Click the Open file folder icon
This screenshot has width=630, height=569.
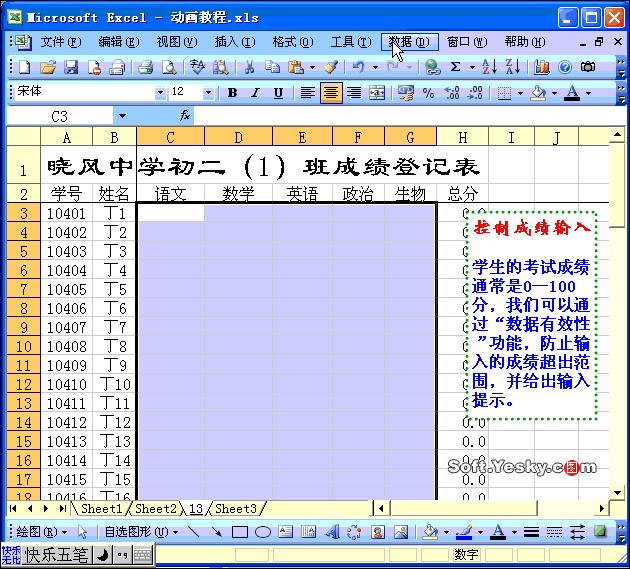click(x=48, y=68)
